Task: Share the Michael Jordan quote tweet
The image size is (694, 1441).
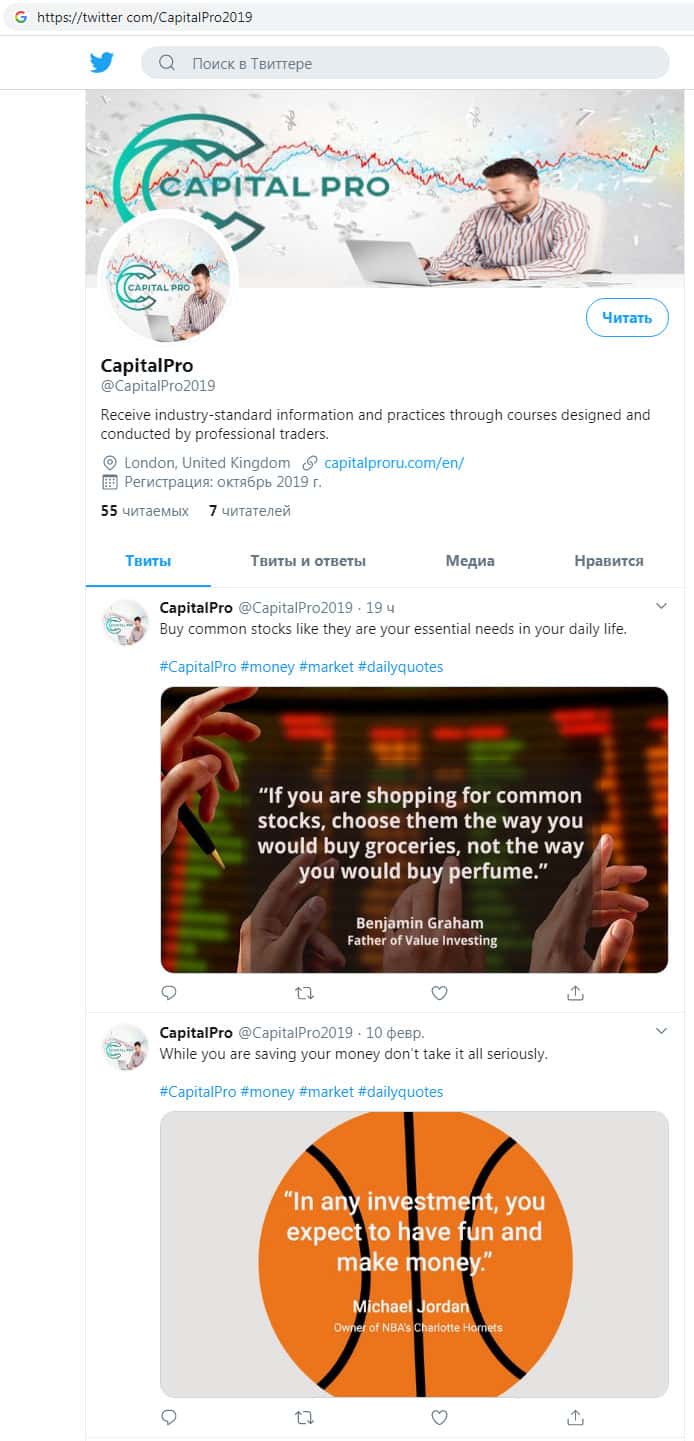Action: coord(575,1417)
